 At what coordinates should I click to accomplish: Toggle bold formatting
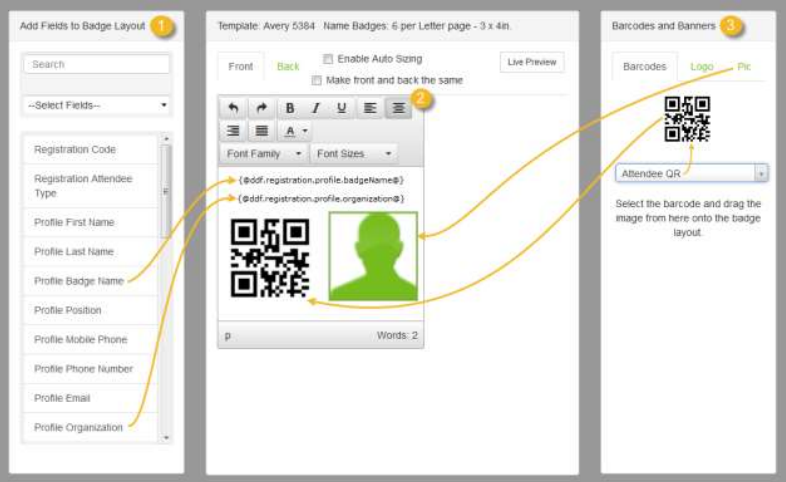[290, 108]
